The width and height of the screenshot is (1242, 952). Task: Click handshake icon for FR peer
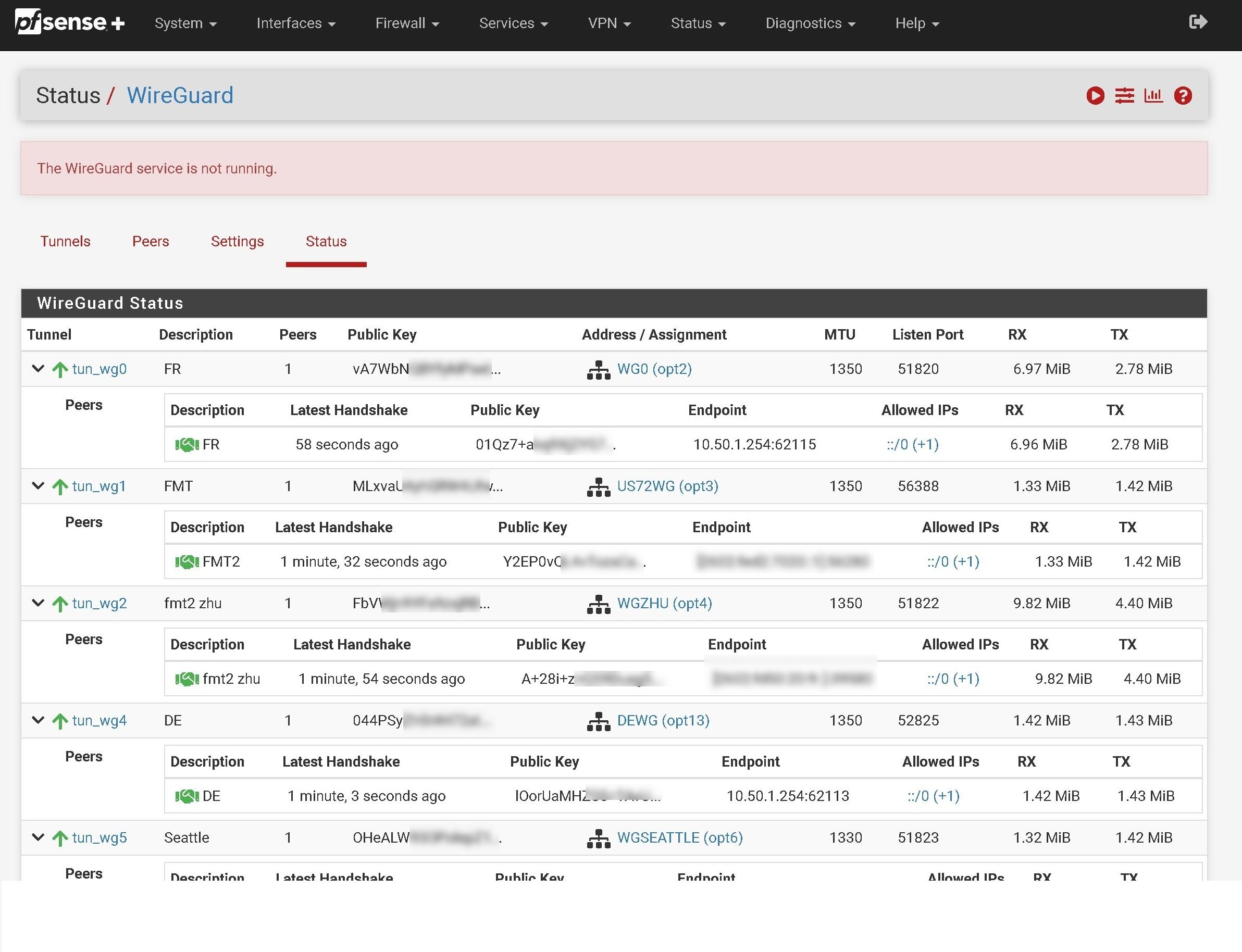(x=187, y=445)
